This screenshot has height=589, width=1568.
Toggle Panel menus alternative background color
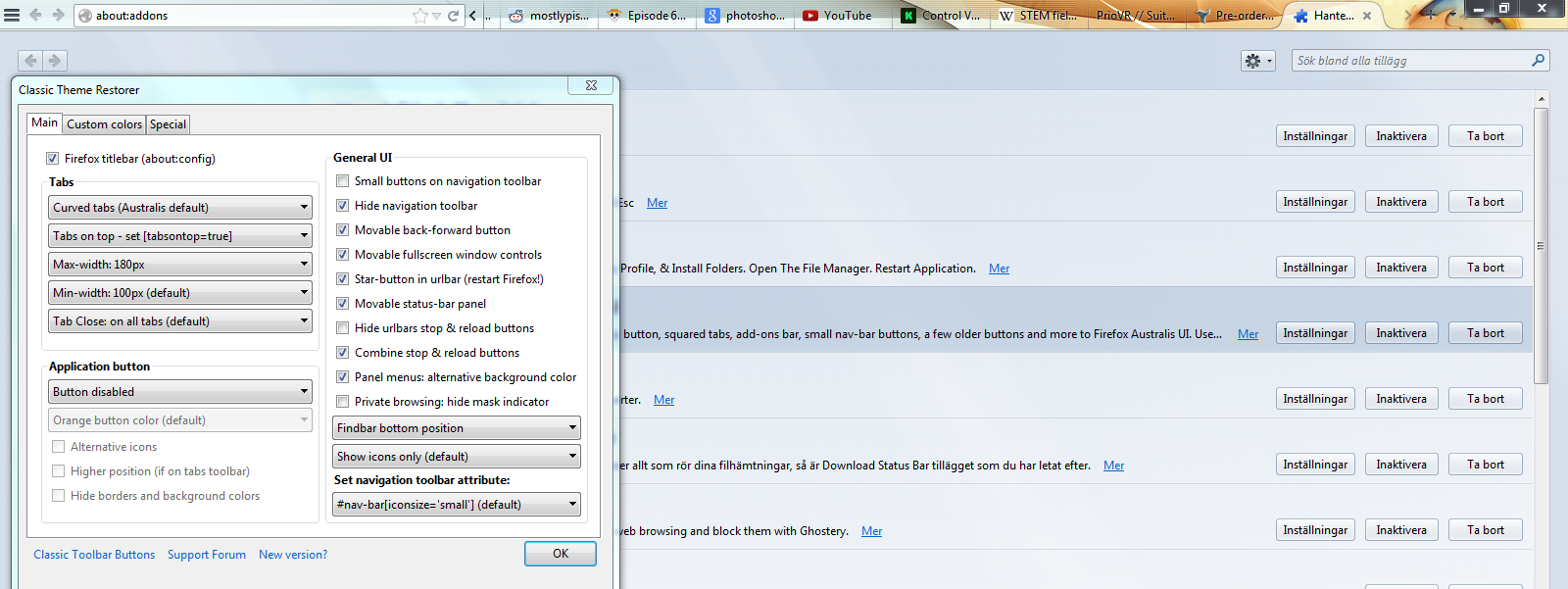tap(342, 377)
